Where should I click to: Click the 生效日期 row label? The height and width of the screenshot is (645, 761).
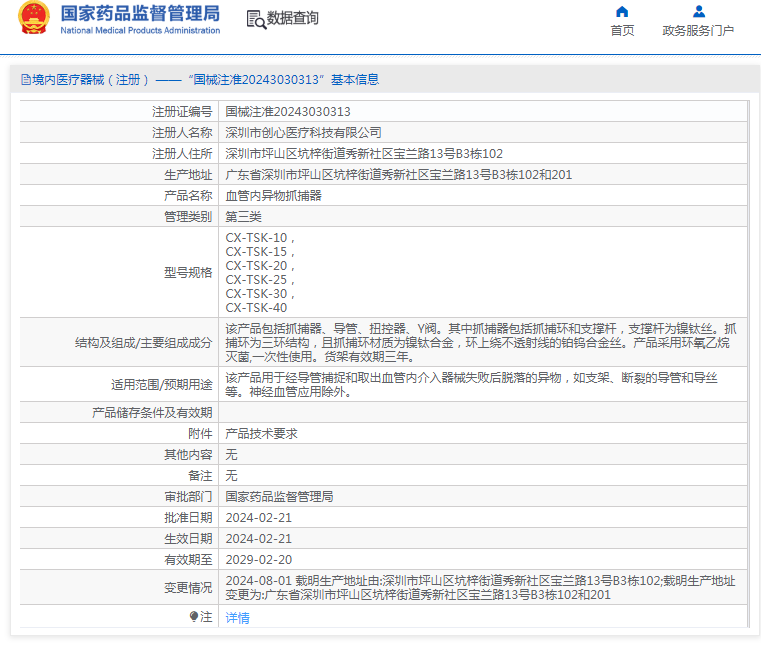tap(188, 539)
